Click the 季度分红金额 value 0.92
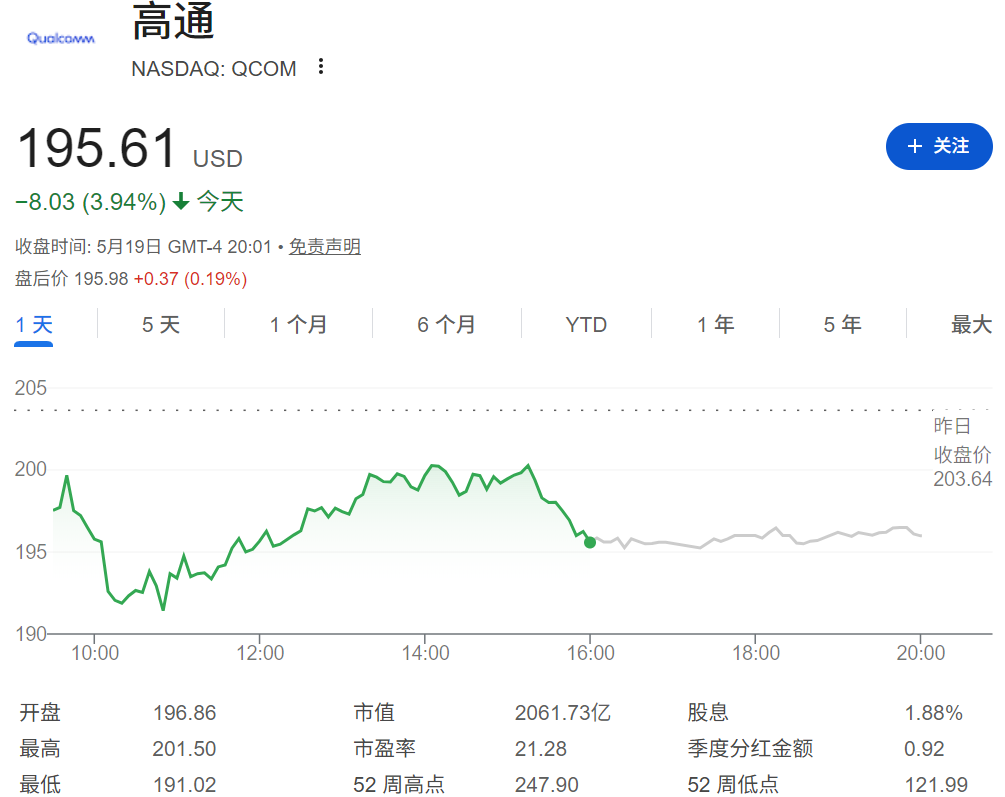Screen dimensions: 1005x797 (924, 749)
